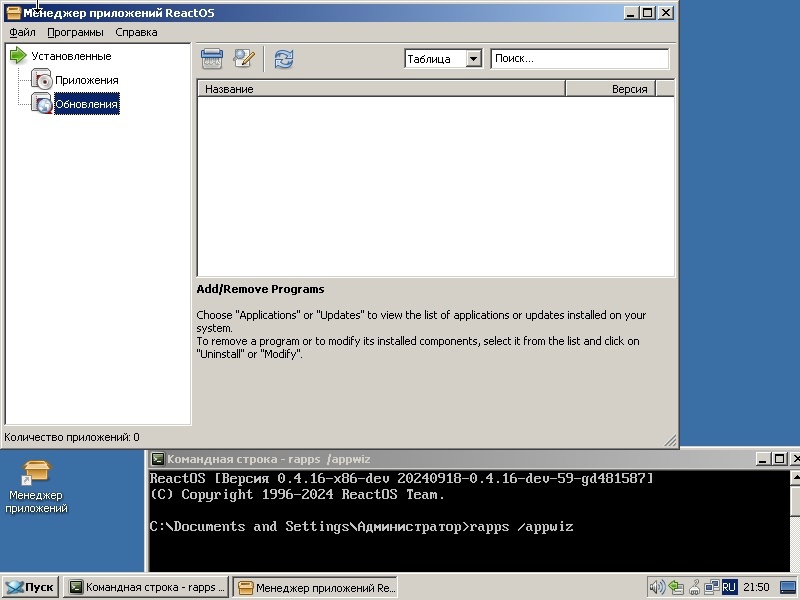Image resolution: width=800 pixels, height=600 pixels.
Task: Switch to the Командная строка taskbar button
Action: 146,587
